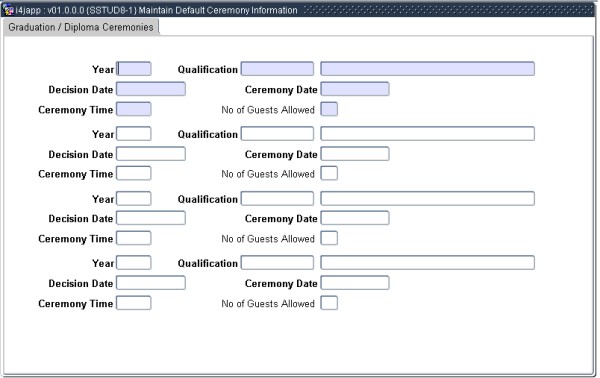Click second record's No of Guests Allowed box
The height and width of the screenshot is (378, 600).
[x=329, y=174]
